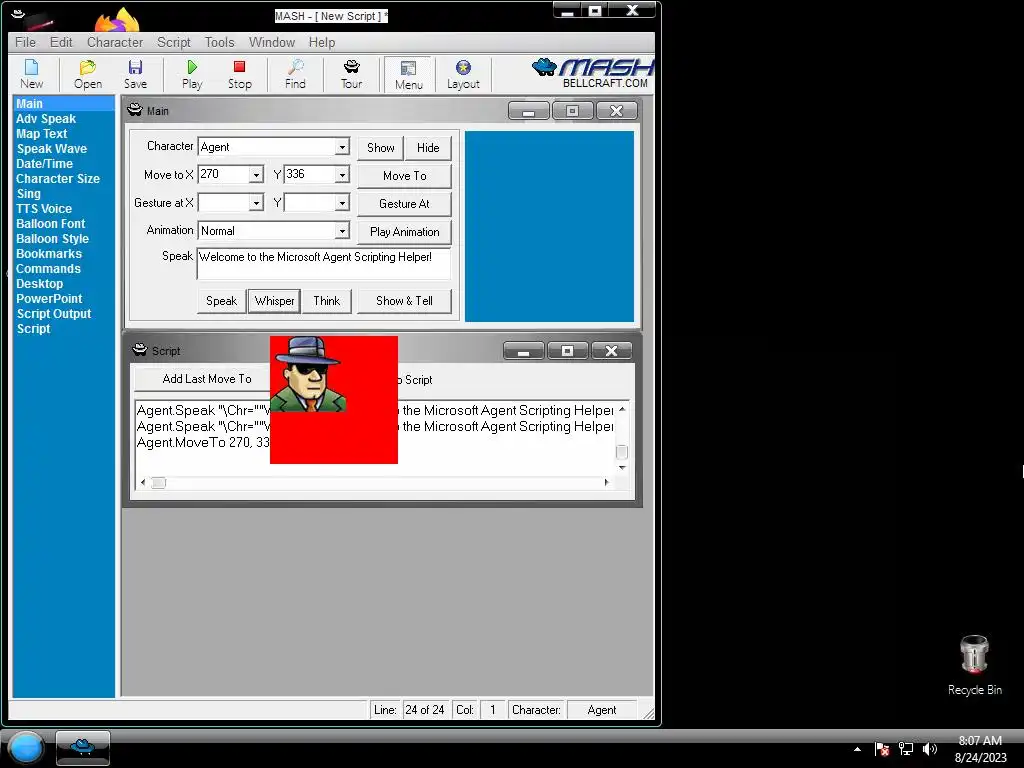The height and width of the screenshot is (768, 1024).
Task: Click the Gesture At button
Action: (x=404, y=204)
